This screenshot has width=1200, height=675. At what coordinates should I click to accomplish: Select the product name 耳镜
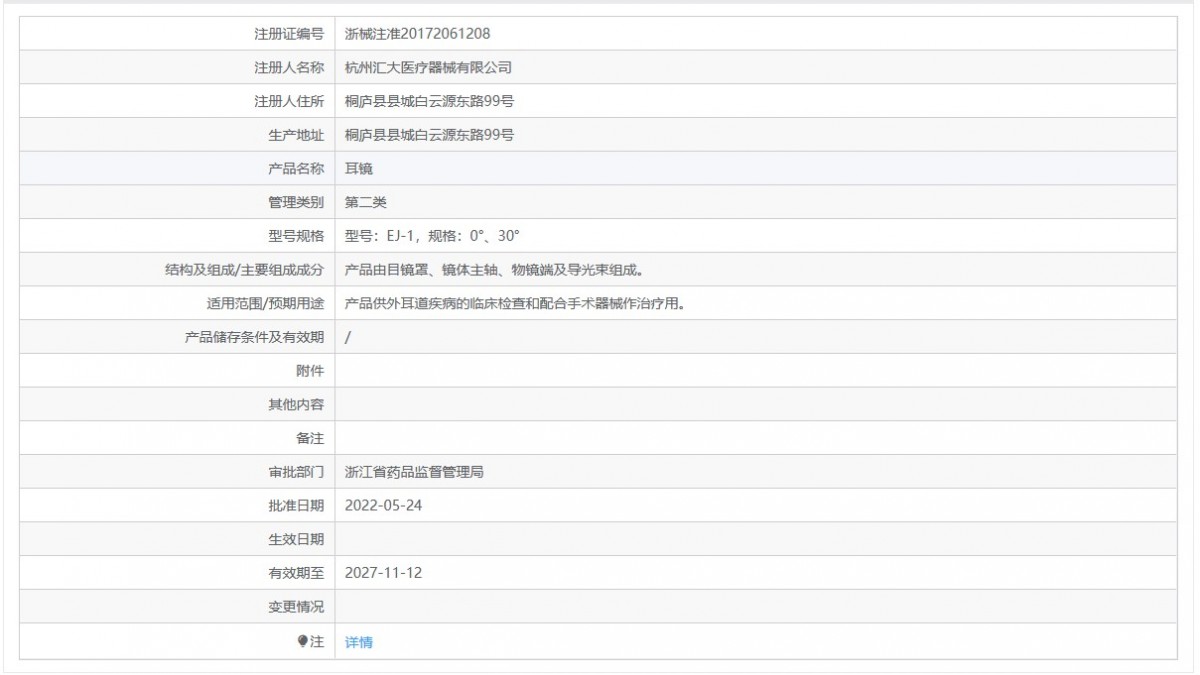[358, 169]
